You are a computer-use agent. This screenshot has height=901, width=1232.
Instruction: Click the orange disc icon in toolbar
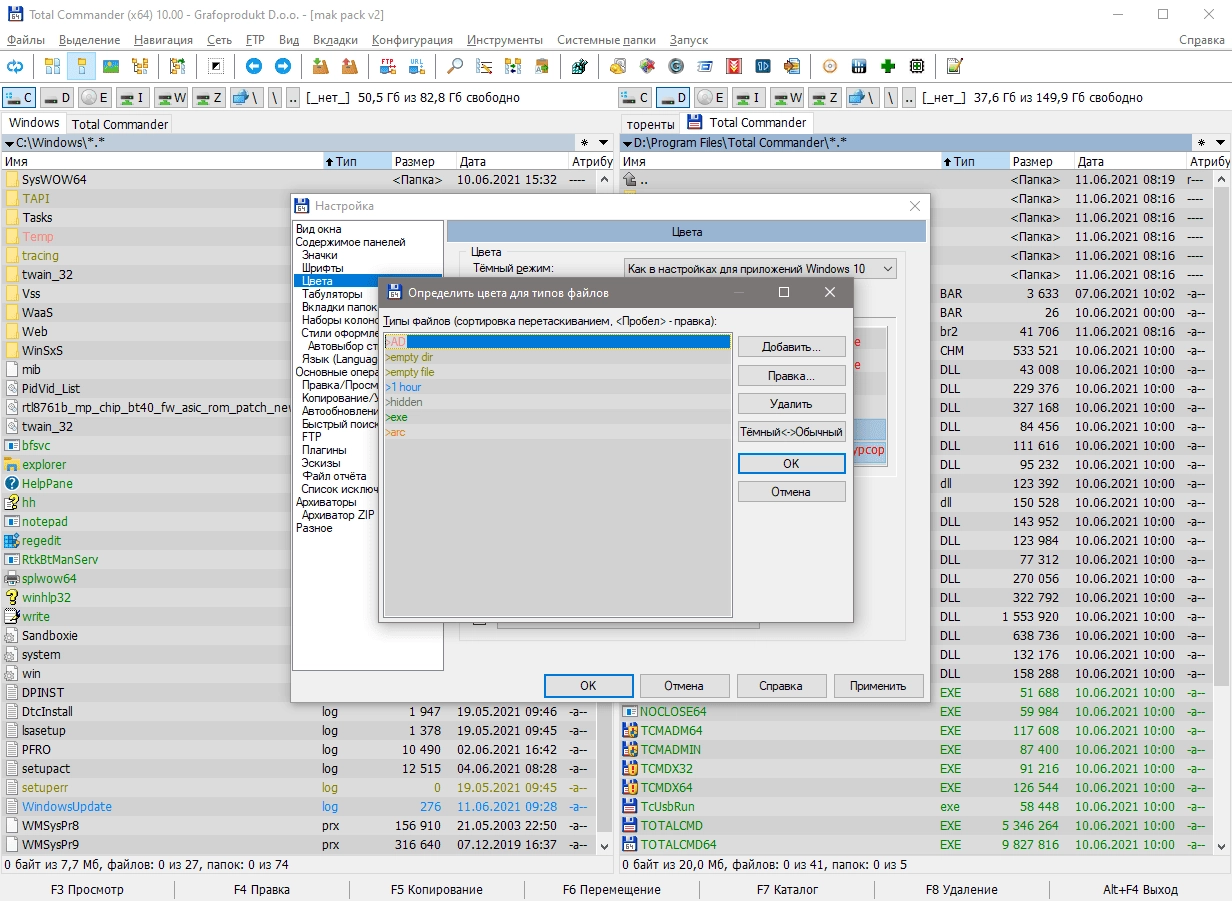[829, 66]
